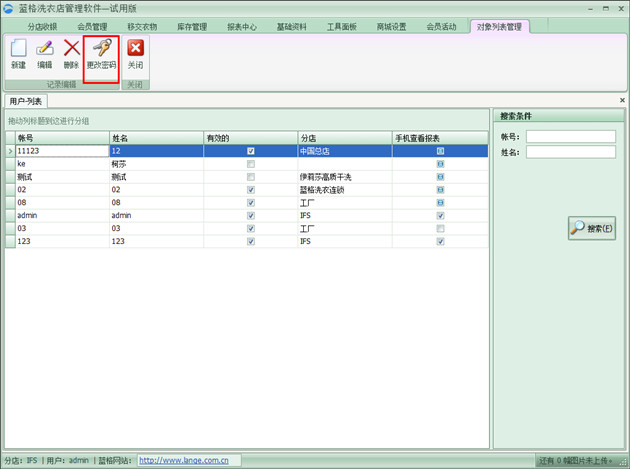
Task: Open the www.lange.com.cn website link
Action: (x=184, y=461)
